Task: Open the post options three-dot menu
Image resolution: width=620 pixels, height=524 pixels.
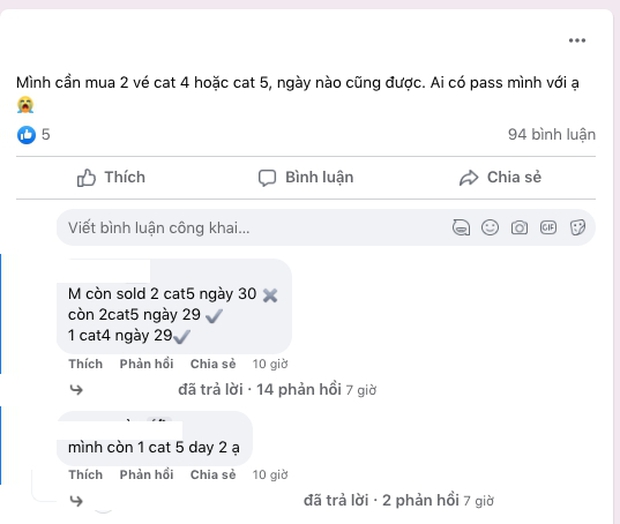Action: pos(577,41)
